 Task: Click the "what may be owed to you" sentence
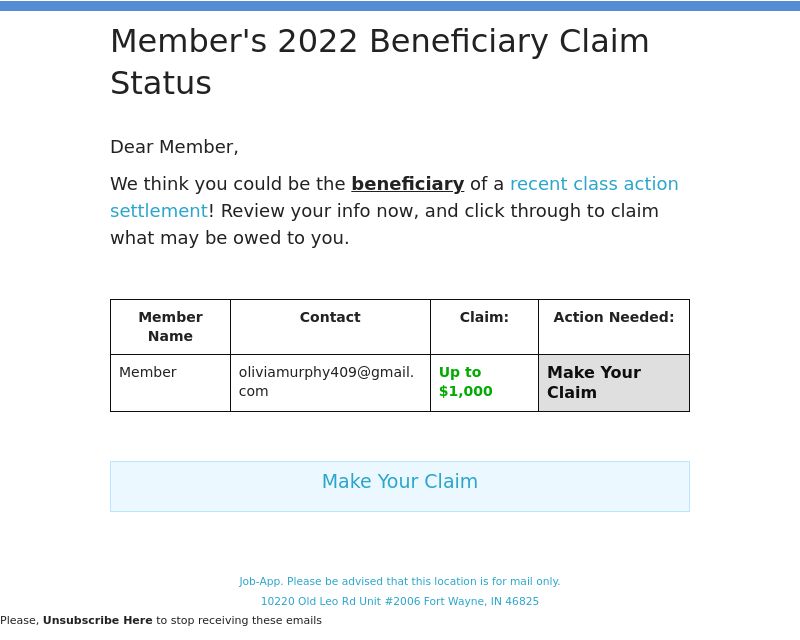point(229,238)
